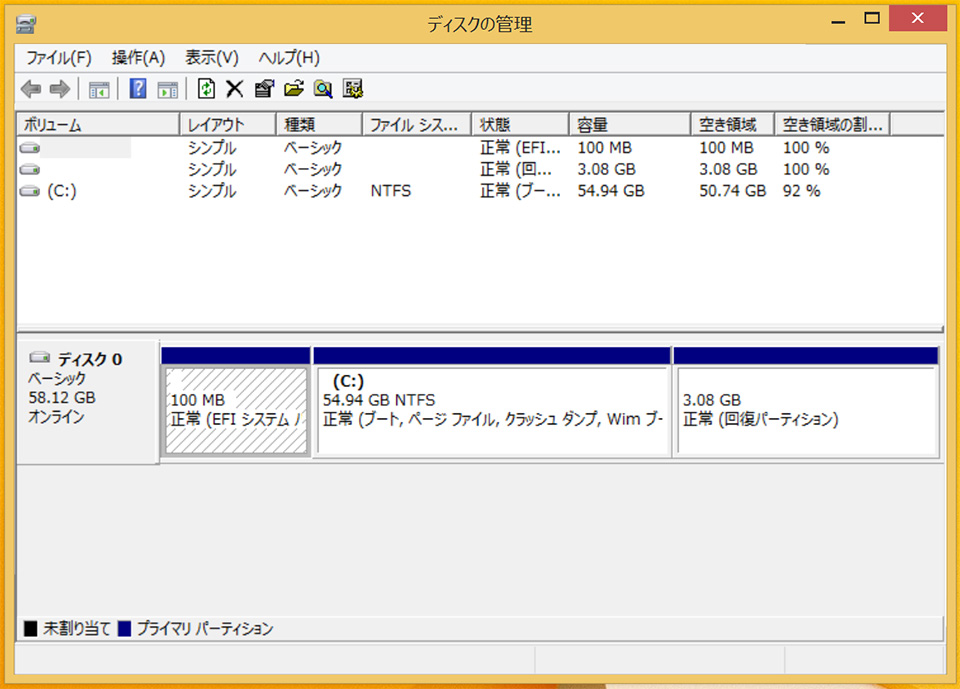The image size is (960, 689).
Task: Click the 54.94 GB capacity cell
Action: pyautogui.click(x=611, y=191)
